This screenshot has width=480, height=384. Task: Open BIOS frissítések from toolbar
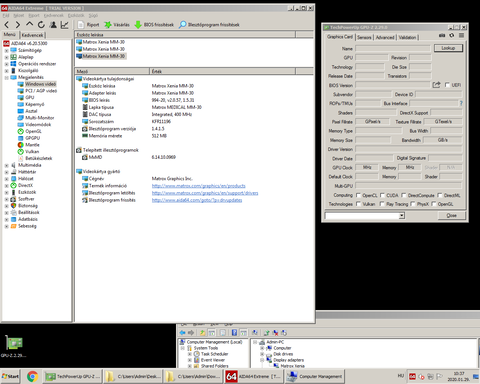tap(154, 25)
